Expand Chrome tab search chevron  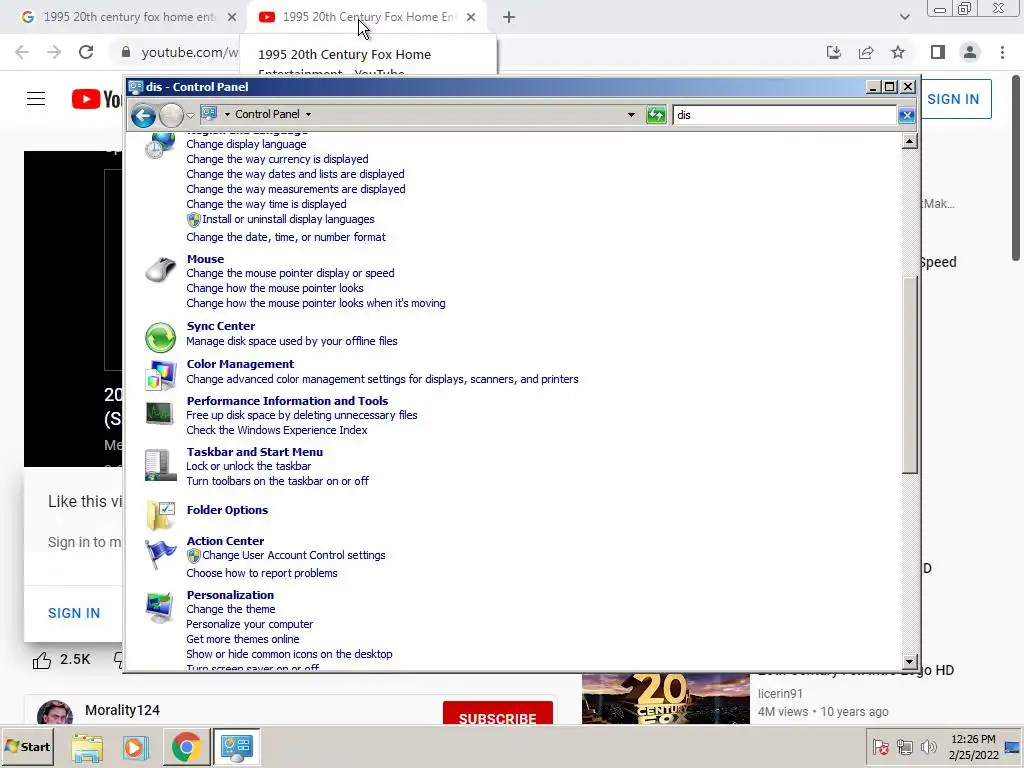(904, 17)
